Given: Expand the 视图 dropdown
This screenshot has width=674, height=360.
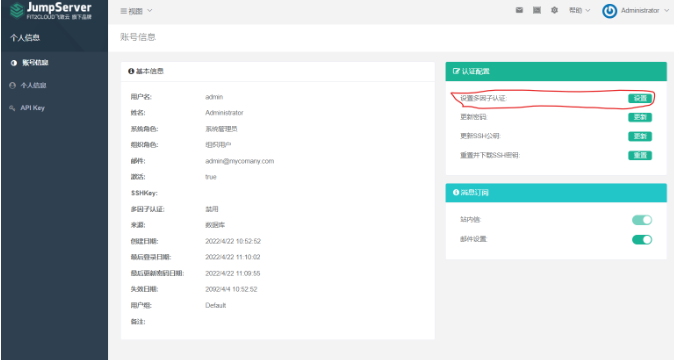Looking at the screenshot, I should (136, 11).
